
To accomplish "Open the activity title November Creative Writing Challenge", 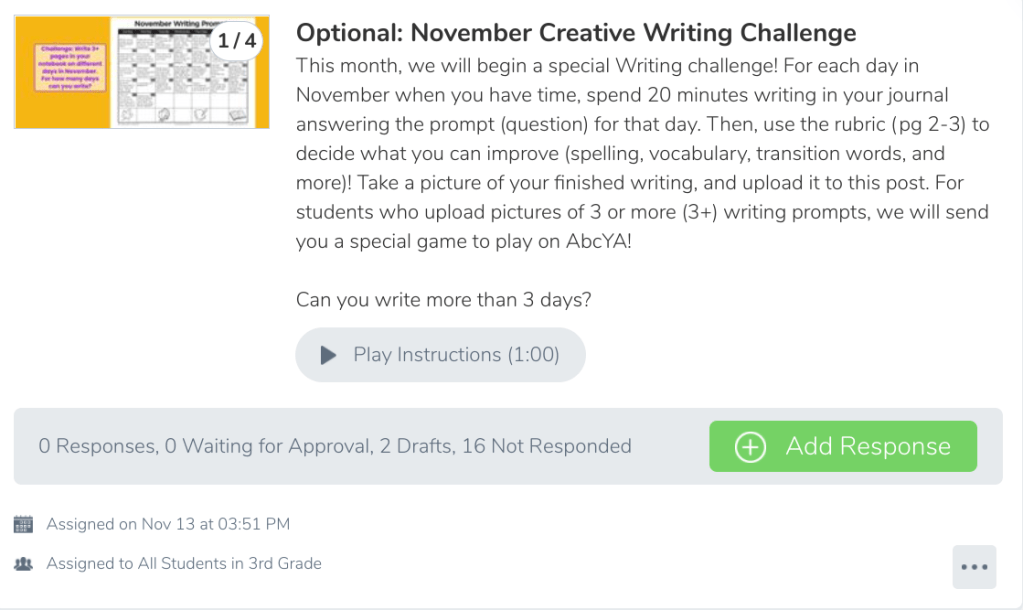I will (576, 33).
